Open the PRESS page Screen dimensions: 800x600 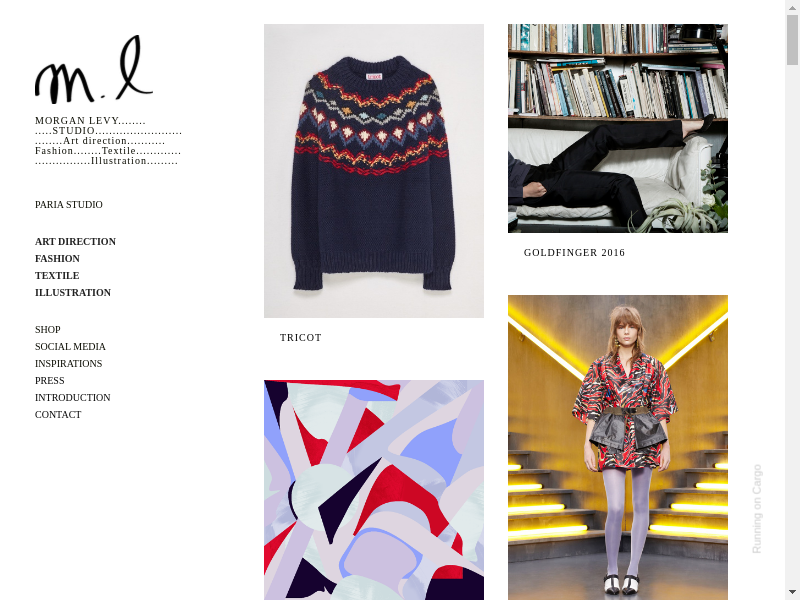[49, 381]
